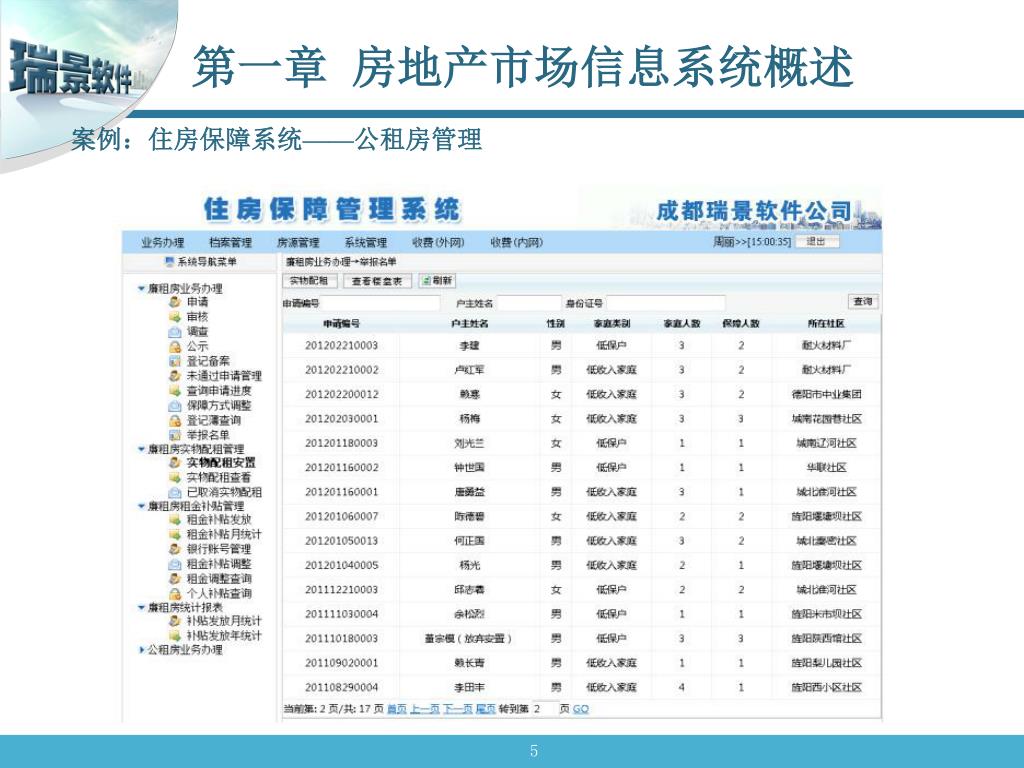This screenshot has width=1024, height=768.
Task: Click the GO pagination link
Action: [x=581, y=709]
